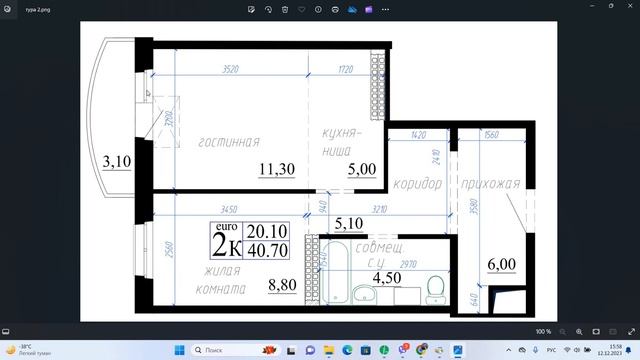This screenshot has width=640, height=360.
Task: Open the green round app on the taskbar
Action: 384,350
